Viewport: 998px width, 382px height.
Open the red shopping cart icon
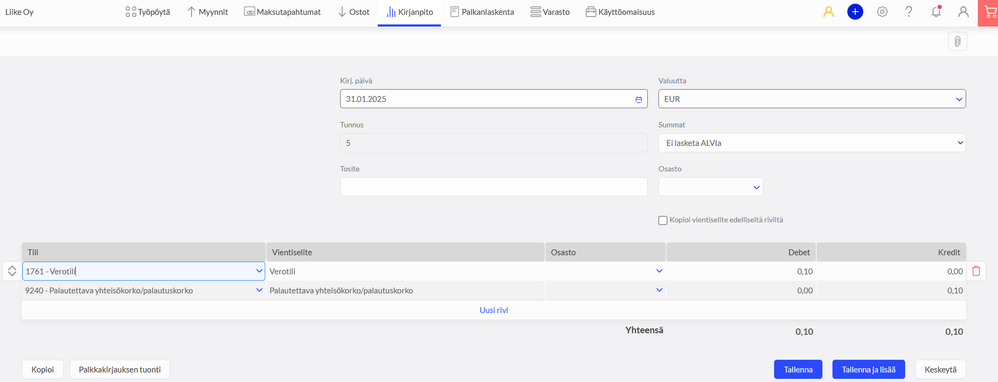point(988,12)
